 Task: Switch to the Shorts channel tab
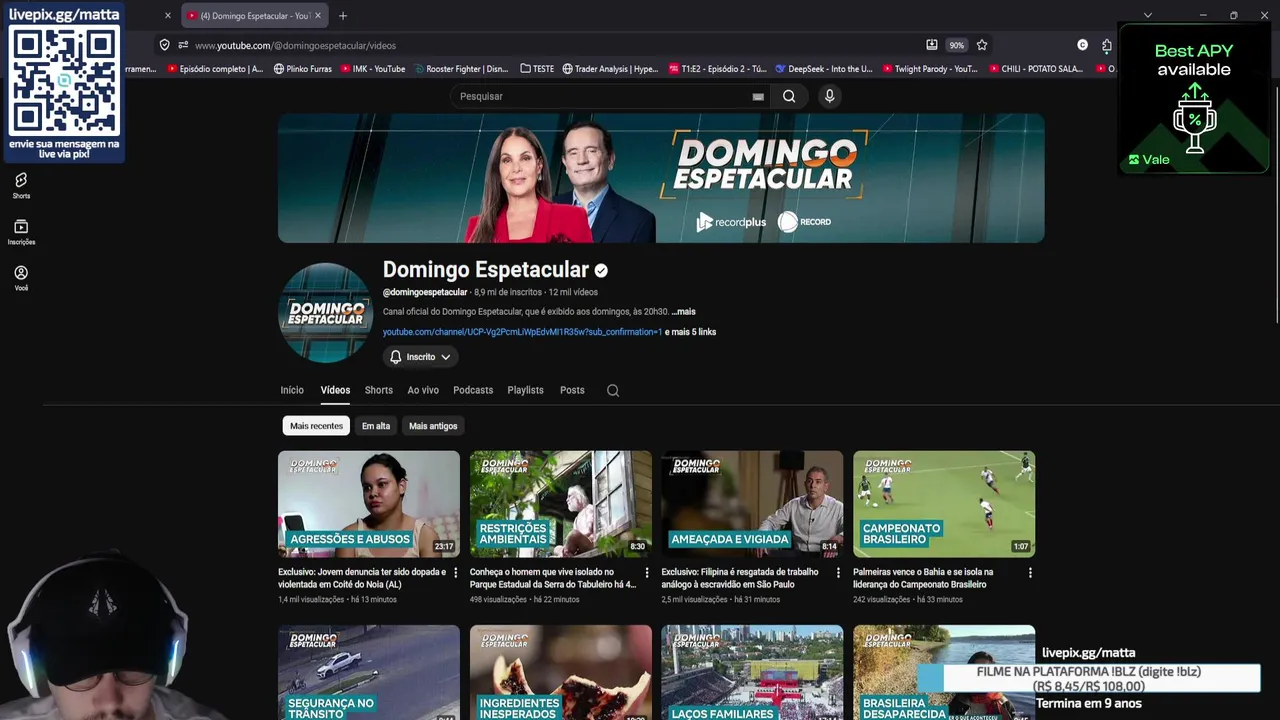pos(378,390)
